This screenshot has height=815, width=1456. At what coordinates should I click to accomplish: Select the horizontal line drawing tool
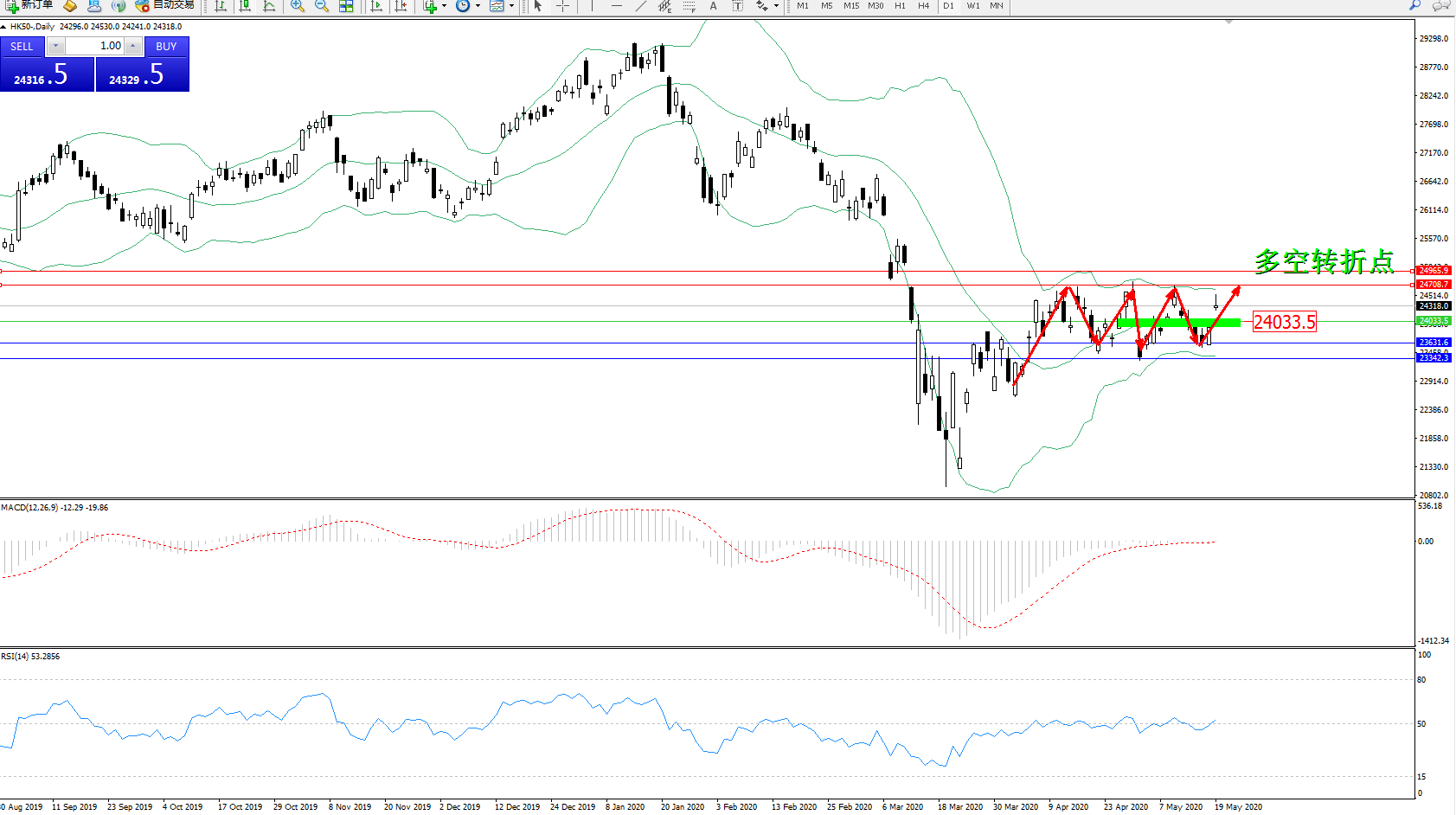click(x=616, y=6)
